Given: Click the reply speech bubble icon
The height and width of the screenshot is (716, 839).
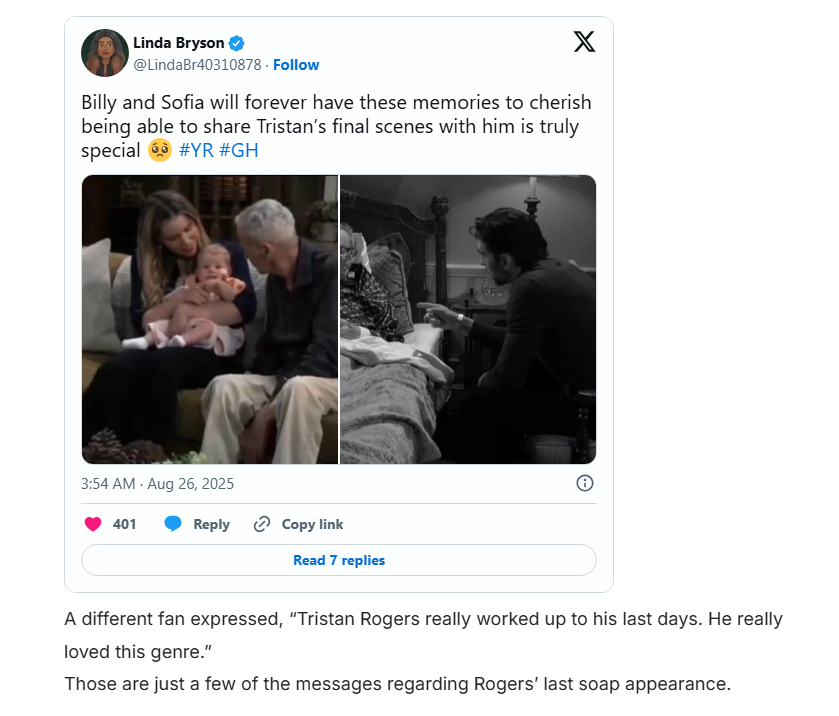Looking at the screenshot, I should (x=173, y=524).
